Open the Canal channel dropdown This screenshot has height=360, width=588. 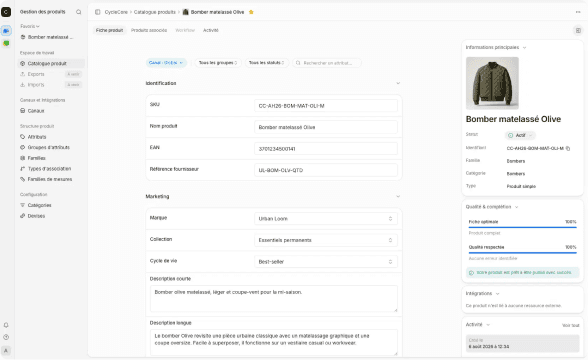[x=166, y=63]
